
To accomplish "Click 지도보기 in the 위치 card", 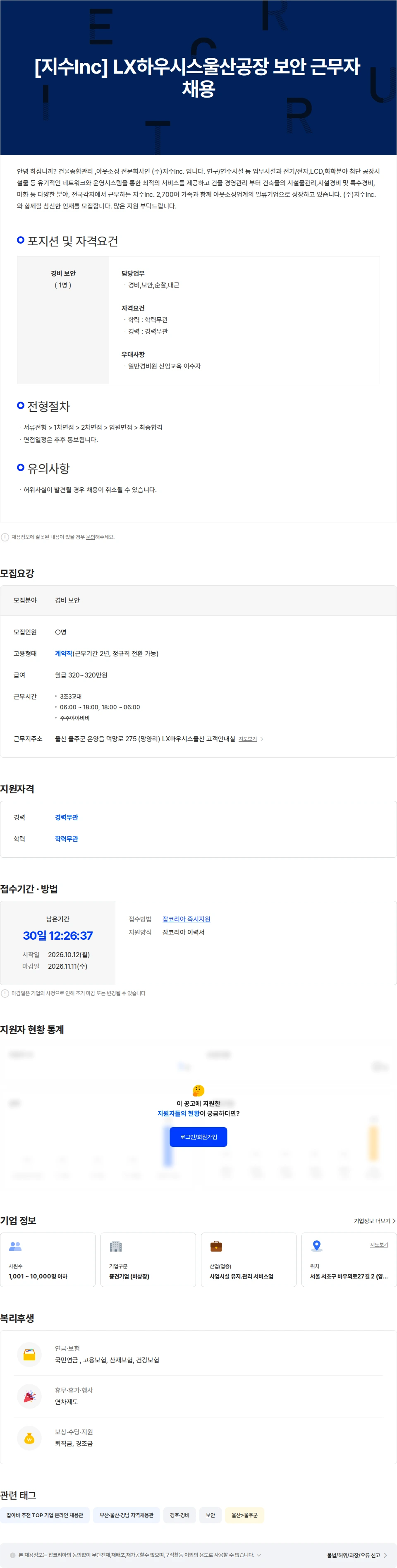I will click(x=379, y=1244).
